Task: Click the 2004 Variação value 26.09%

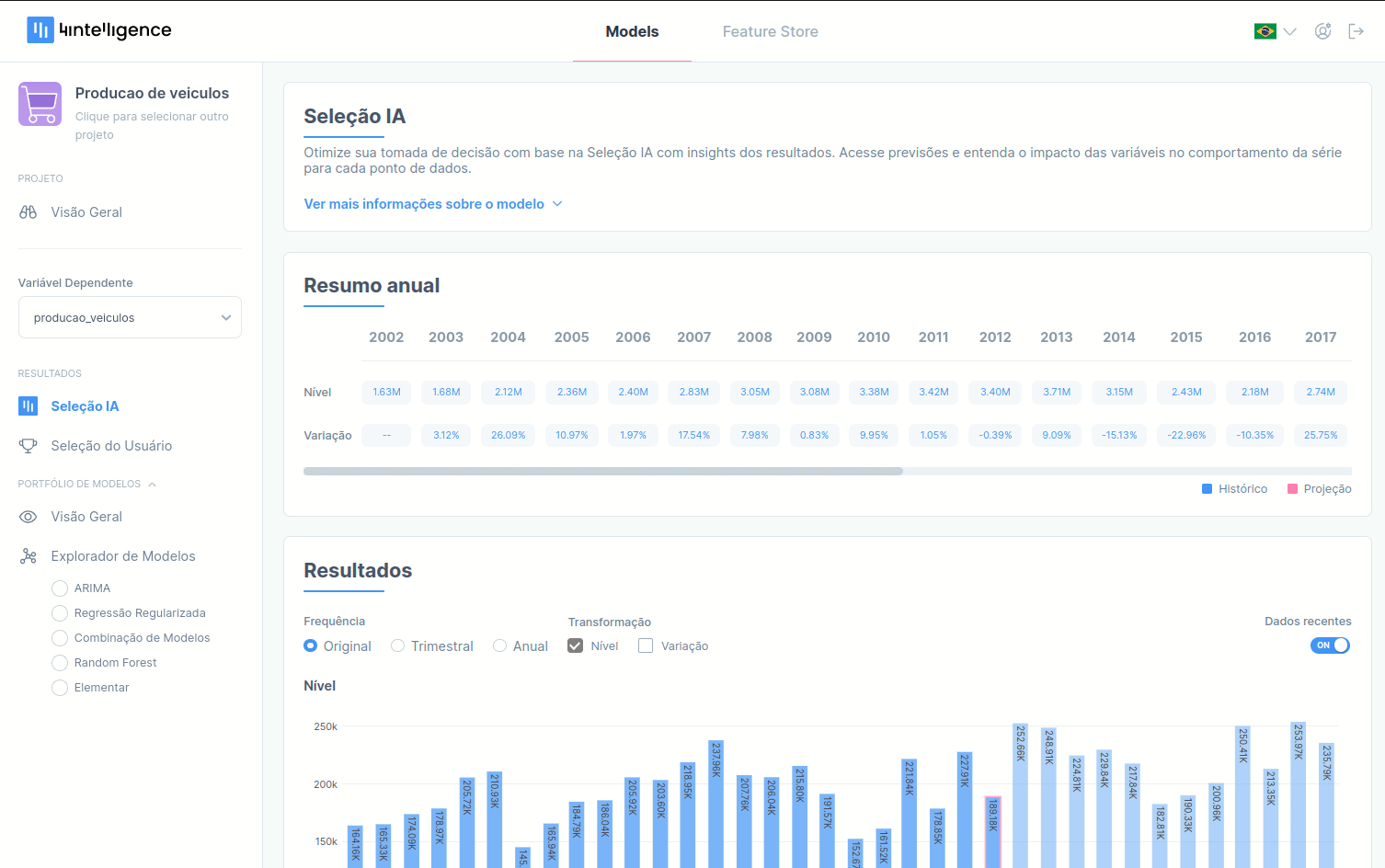Action: pos(508,435)
